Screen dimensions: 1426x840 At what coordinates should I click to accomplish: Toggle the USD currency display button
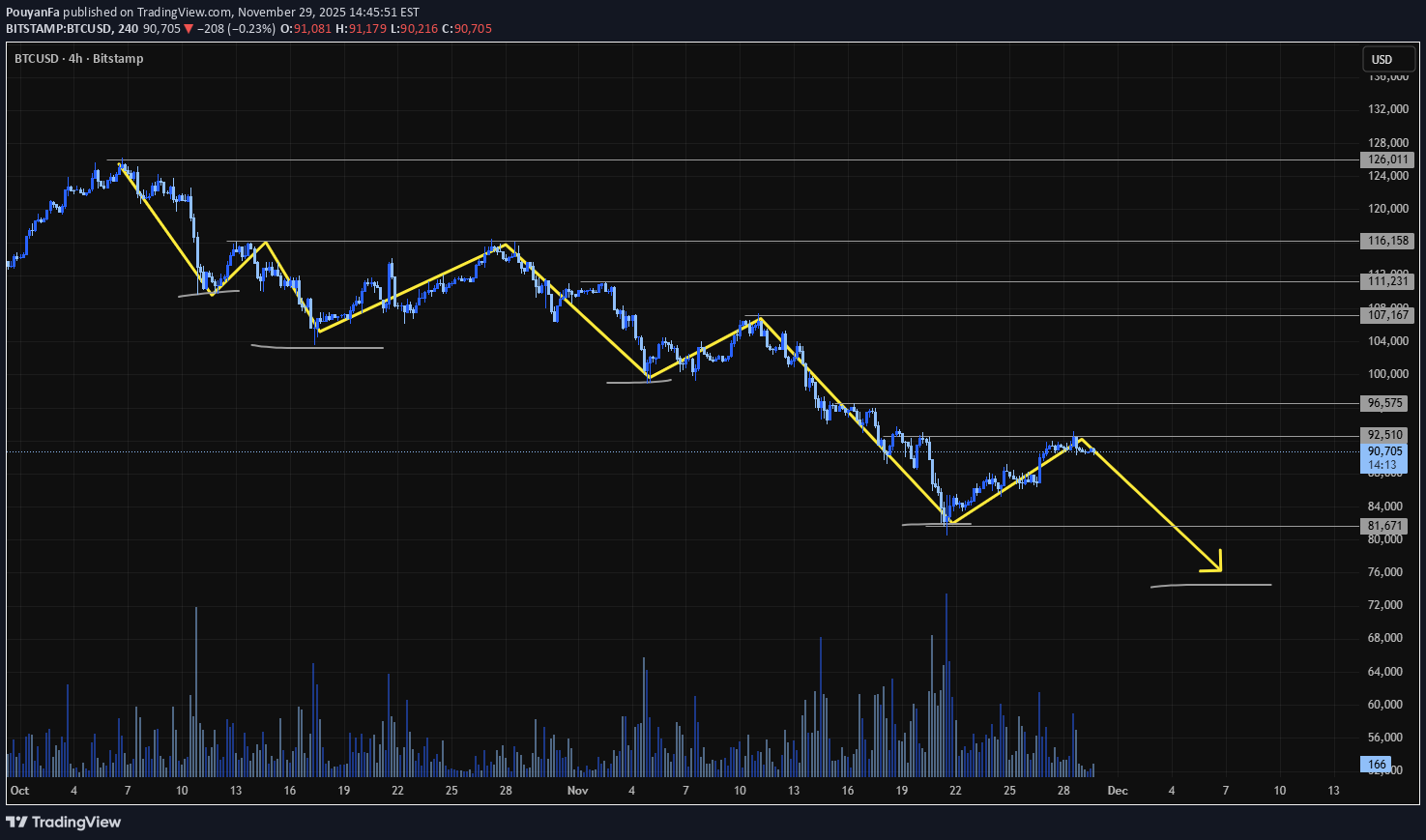[1387, 59]
